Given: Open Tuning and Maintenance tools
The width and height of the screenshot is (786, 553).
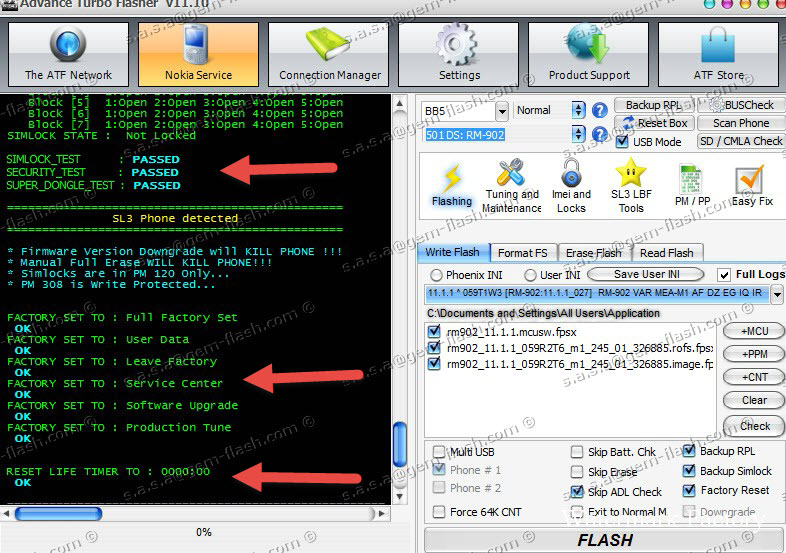Looking at the screenshot, I should [511, 186].
